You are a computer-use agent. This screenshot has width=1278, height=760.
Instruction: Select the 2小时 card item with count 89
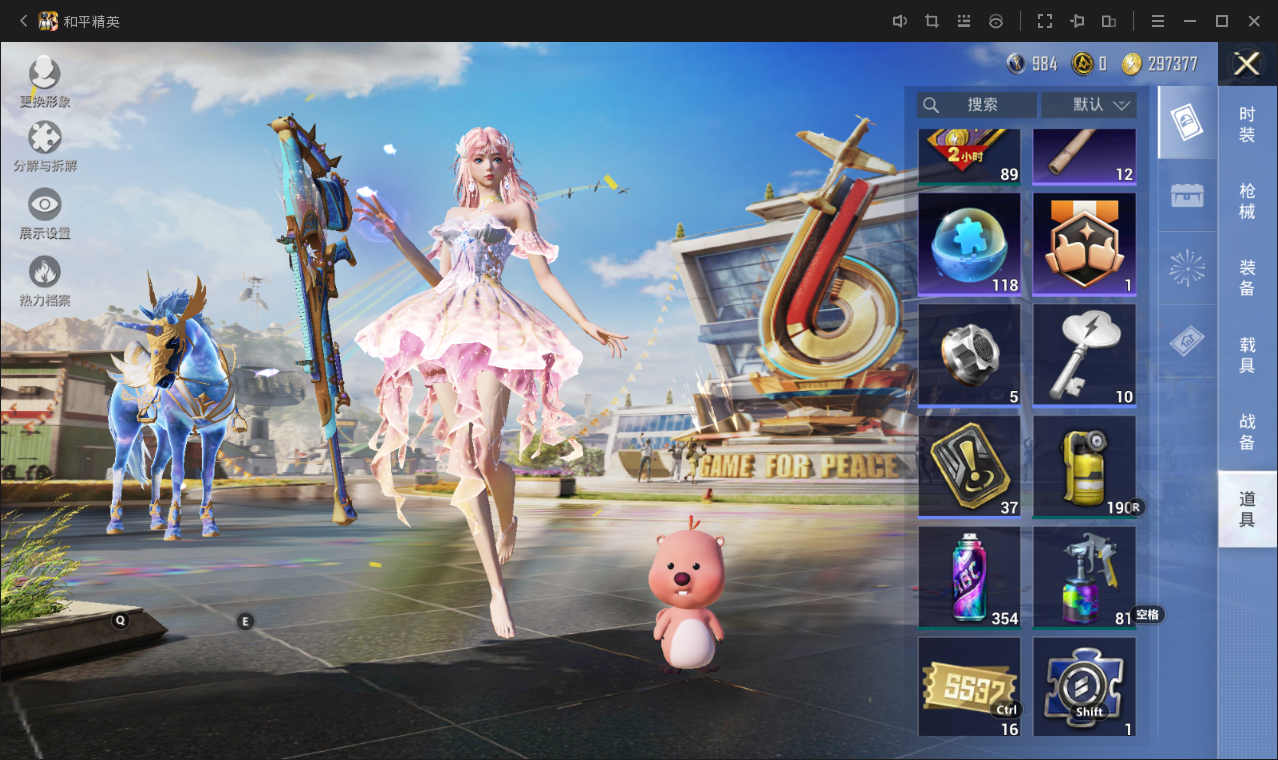point(969,156)
